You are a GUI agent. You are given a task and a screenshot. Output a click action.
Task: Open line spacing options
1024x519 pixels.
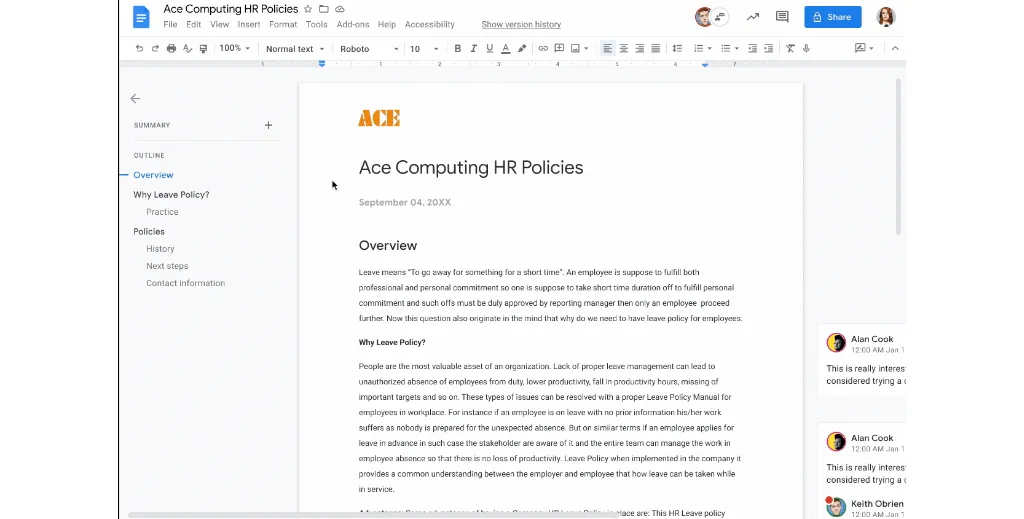[x=677, y=48]
